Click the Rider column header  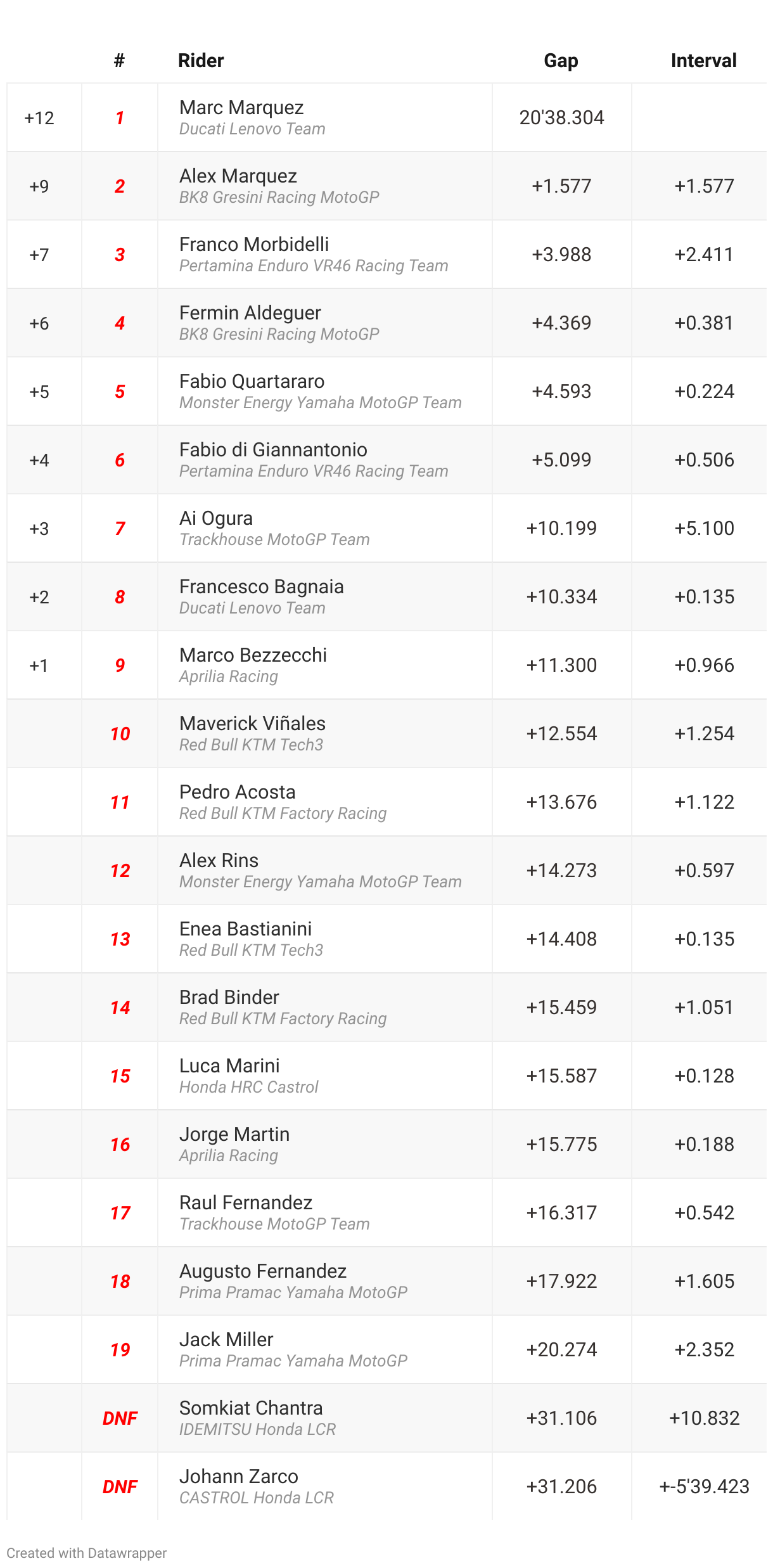(x=201, y=60)
